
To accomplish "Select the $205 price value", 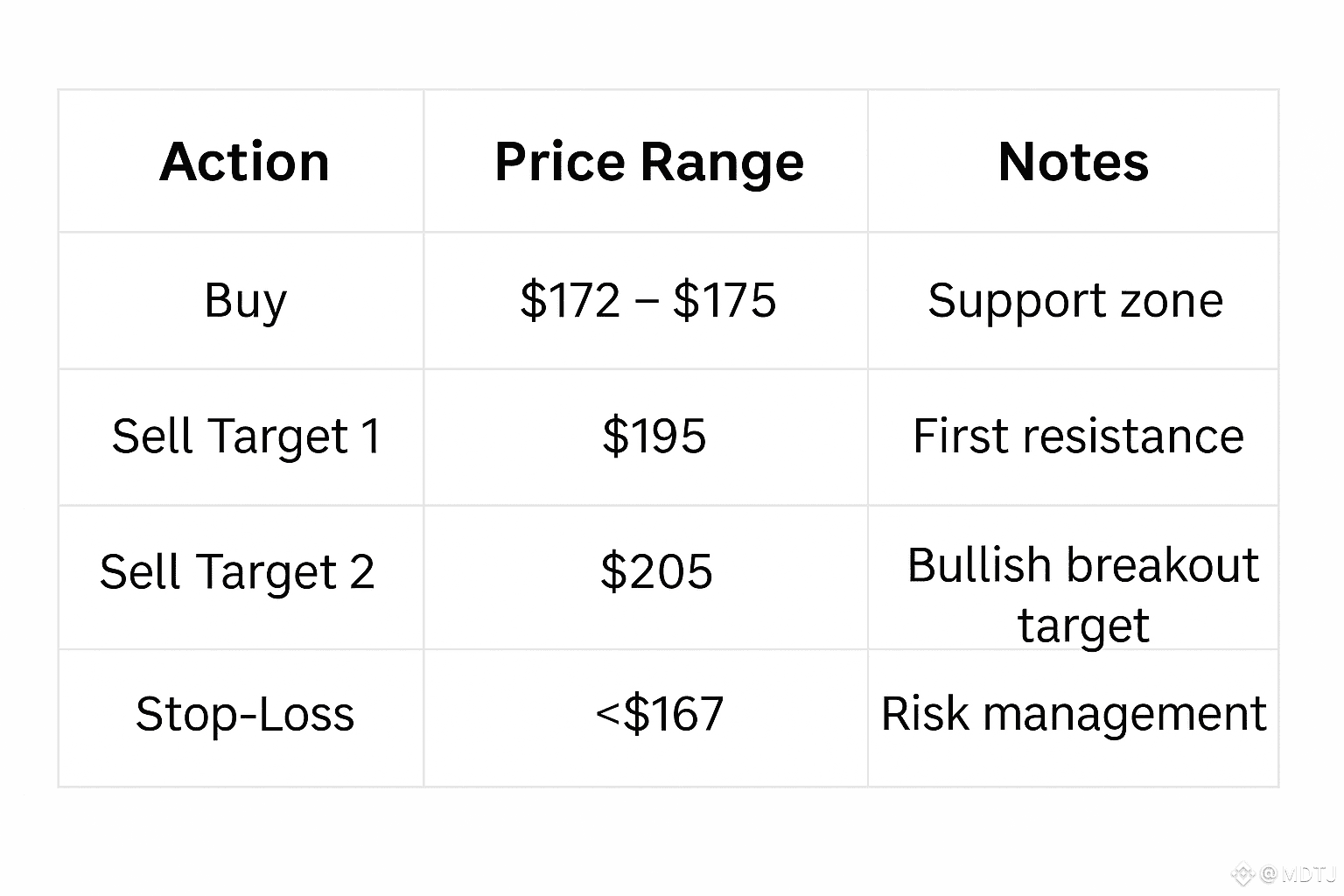I will [656, 571].
